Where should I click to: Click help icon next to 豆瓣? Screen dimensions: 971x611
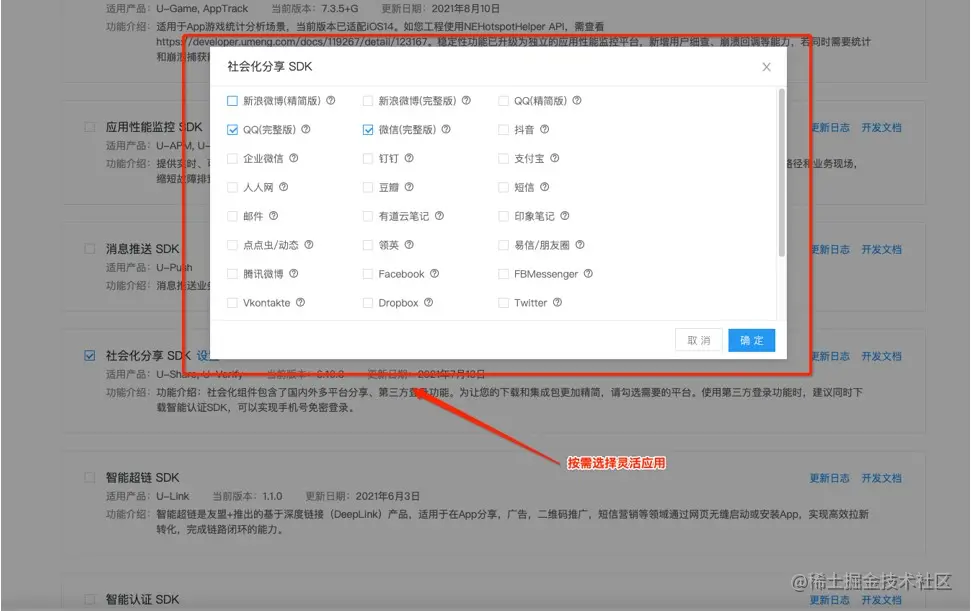409,186
